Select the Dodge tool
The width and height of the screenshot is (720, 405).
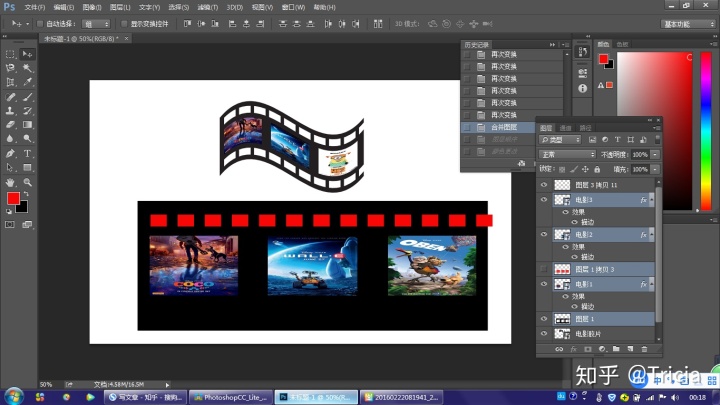pos(28,139)
